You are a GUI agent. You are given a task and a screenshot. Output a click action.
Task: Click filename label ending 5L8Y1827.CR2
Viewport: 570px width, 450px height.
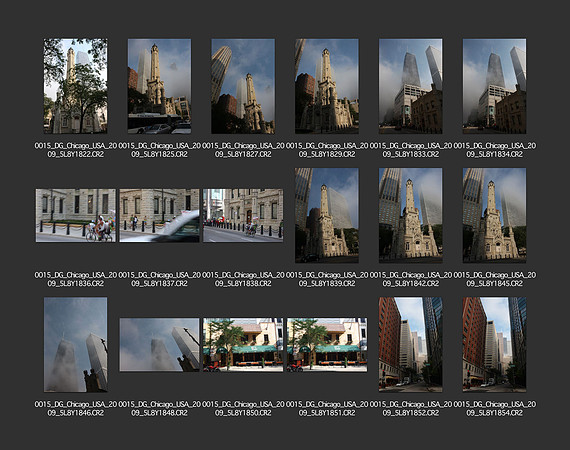(x=243, y=150)
